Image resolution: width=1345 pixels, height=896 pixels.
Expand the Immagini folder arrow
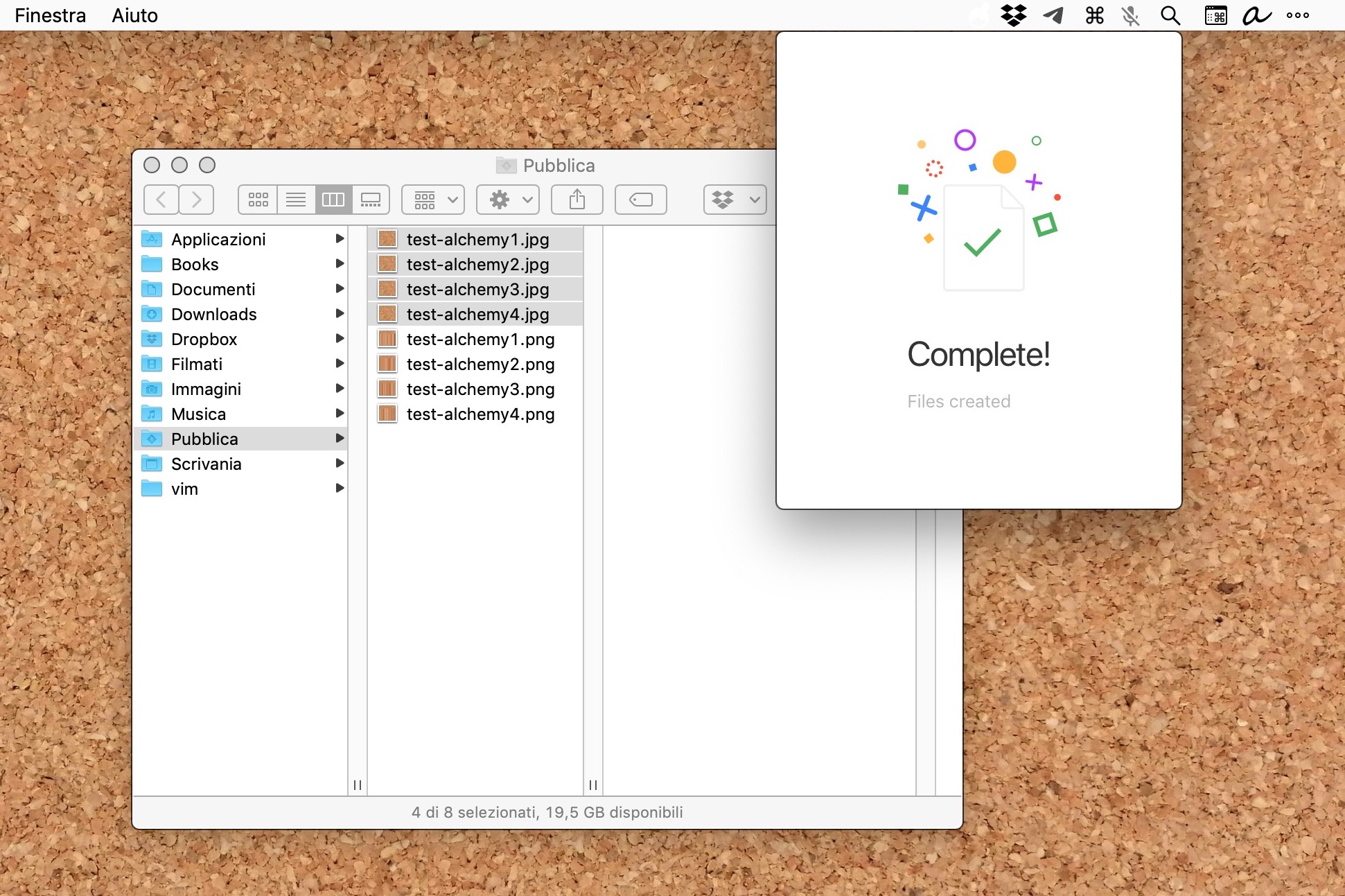click(340, 389)
